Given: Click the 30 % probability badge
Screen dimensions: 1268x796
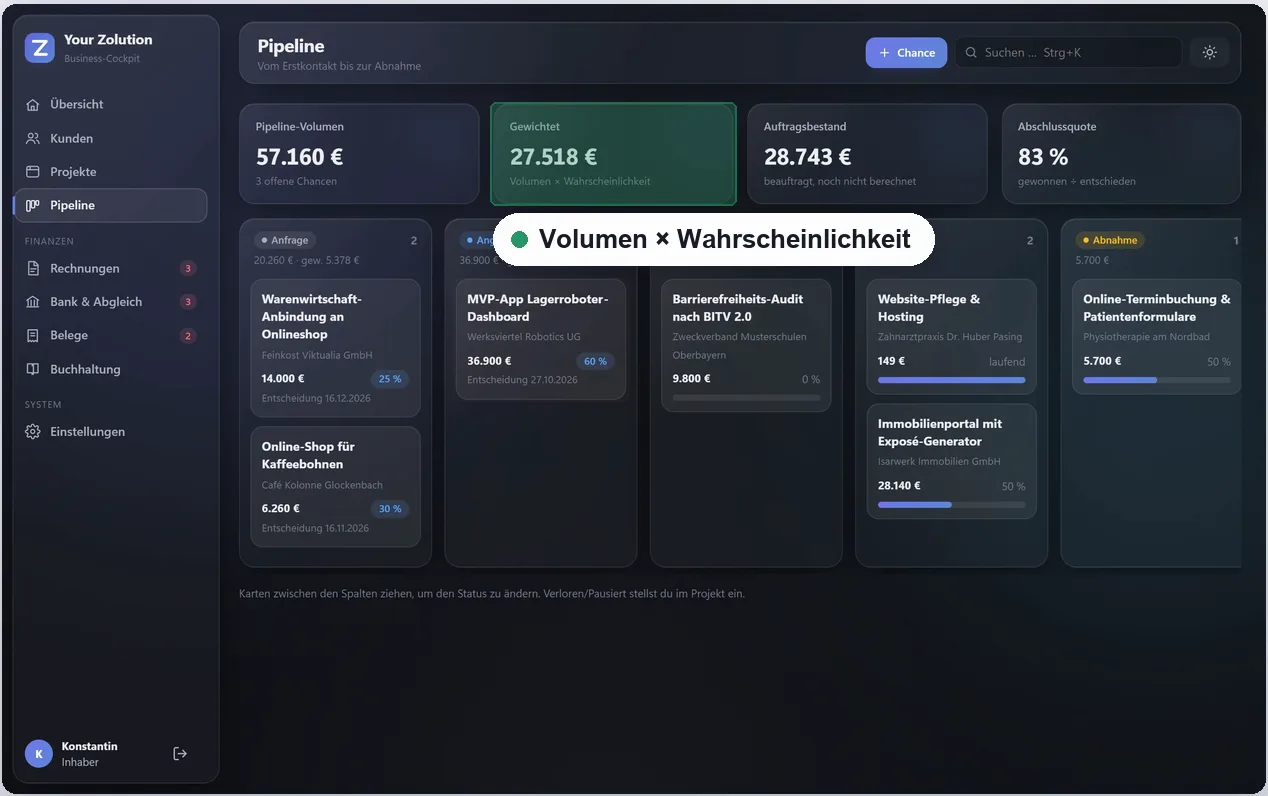Looking at the screenshot, I should click(390, 509).
